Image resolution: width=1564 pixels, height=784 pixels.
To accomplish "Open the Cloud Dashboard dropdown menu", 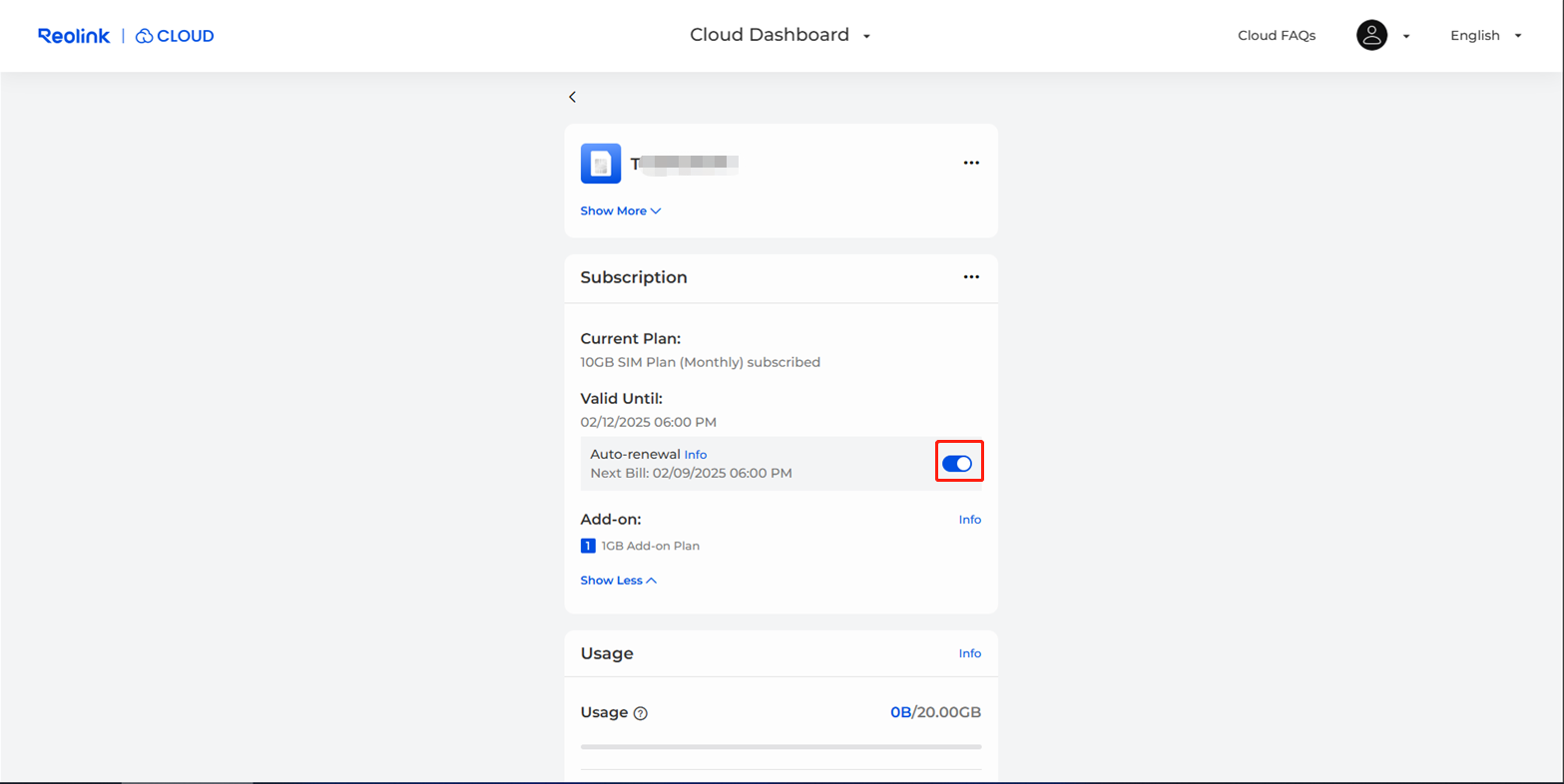I will 781,35.
